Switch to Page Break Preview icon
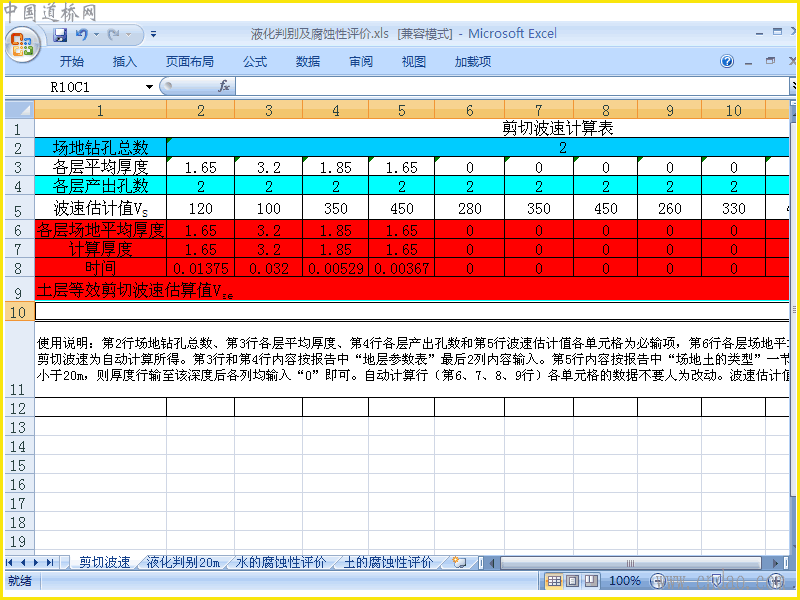Screen dimensions: 800x600 [x=591, y=581]
